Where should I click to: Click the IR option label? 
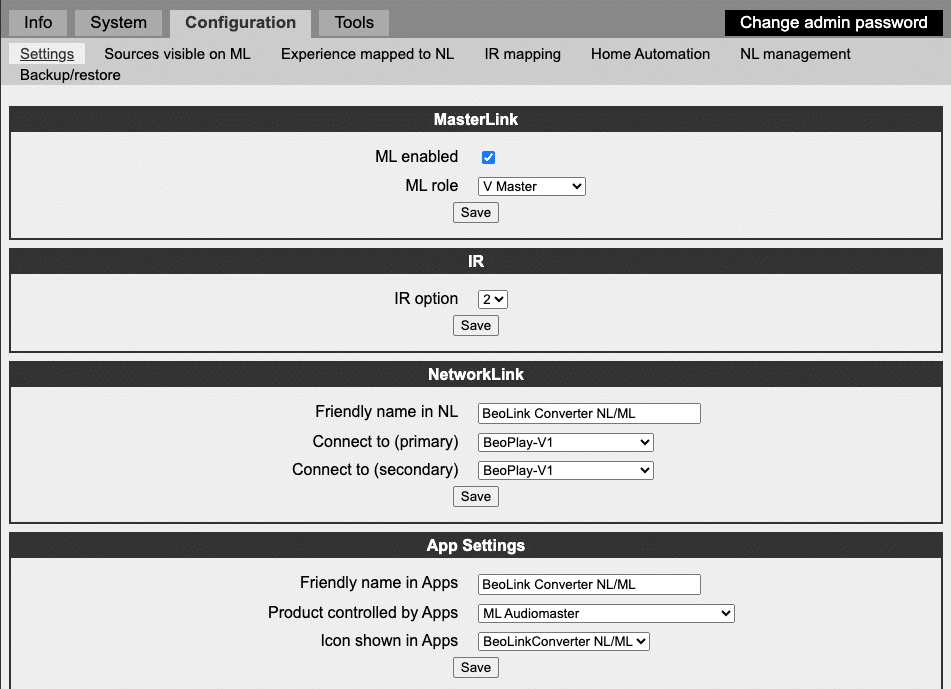point(426,298)
